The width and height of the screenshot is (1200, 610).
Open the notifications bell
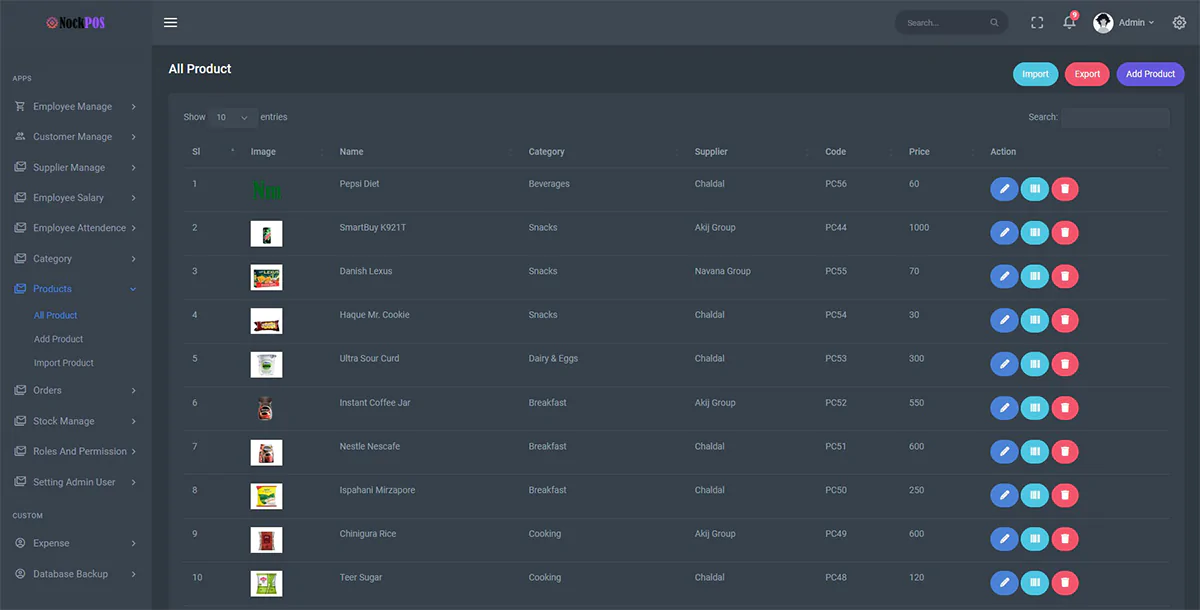pos(1069,23)
